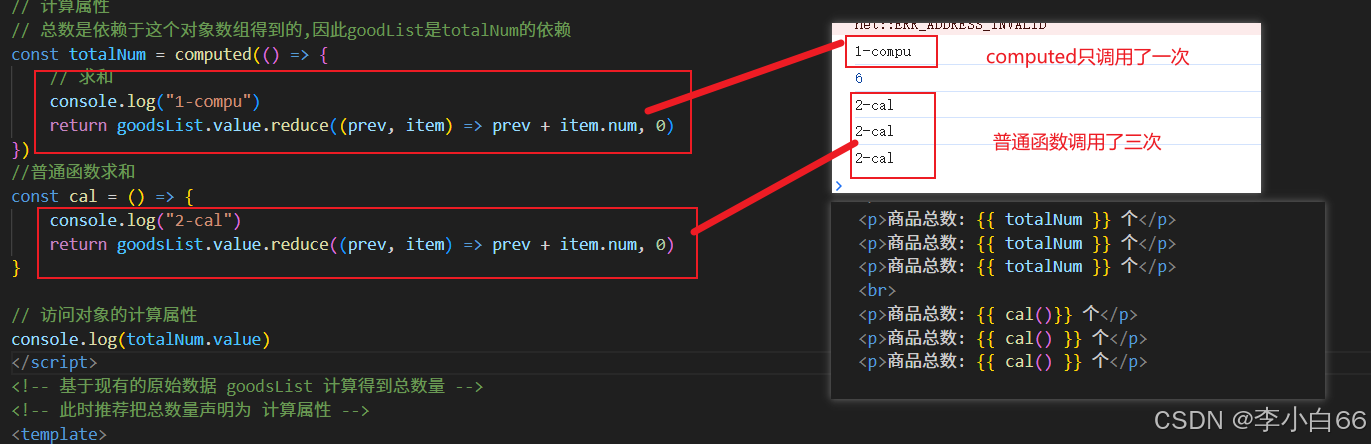Click the console.log("2-cal") code line

coord(146,220)
